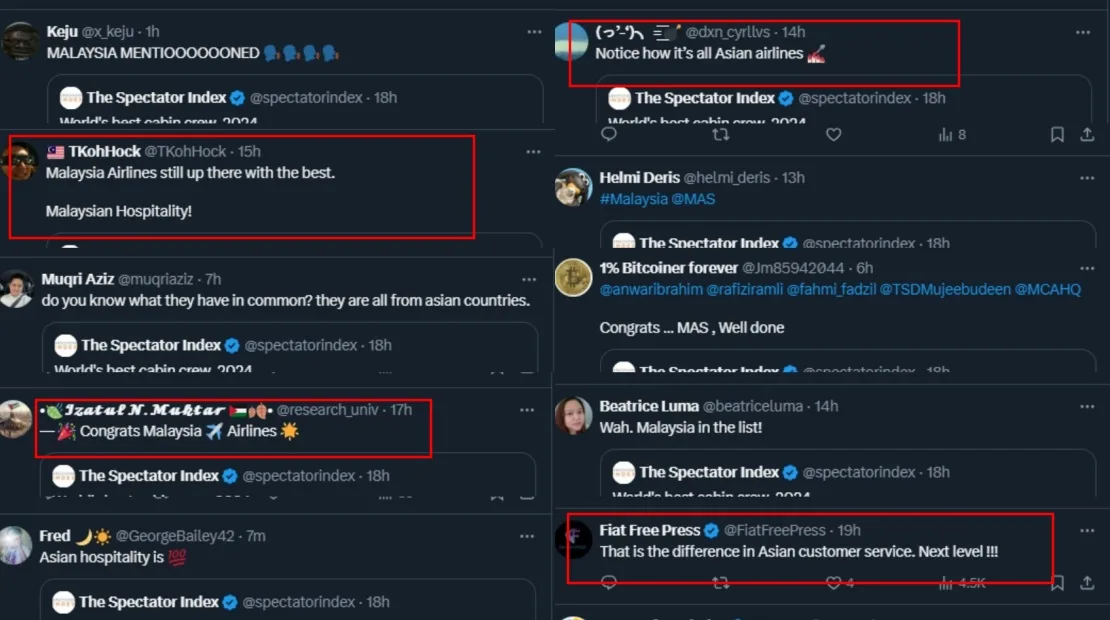The width and height of the screenshot is (1110, 620).
Task: Open the @anwaribrahim mention link
Action: [650, 290]
